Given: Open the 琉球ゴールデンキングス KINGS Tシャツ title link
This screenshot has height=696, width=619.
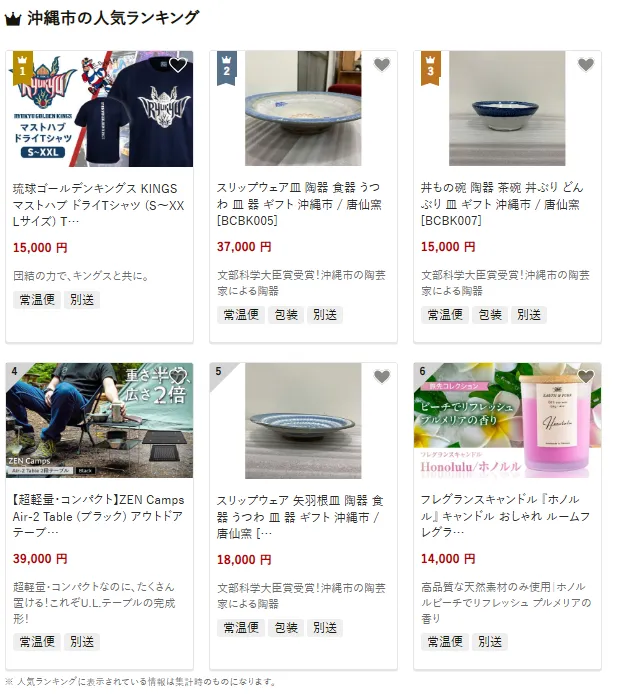Looking at the screenshot, I should pyautogui.click(x=98, y=205).
